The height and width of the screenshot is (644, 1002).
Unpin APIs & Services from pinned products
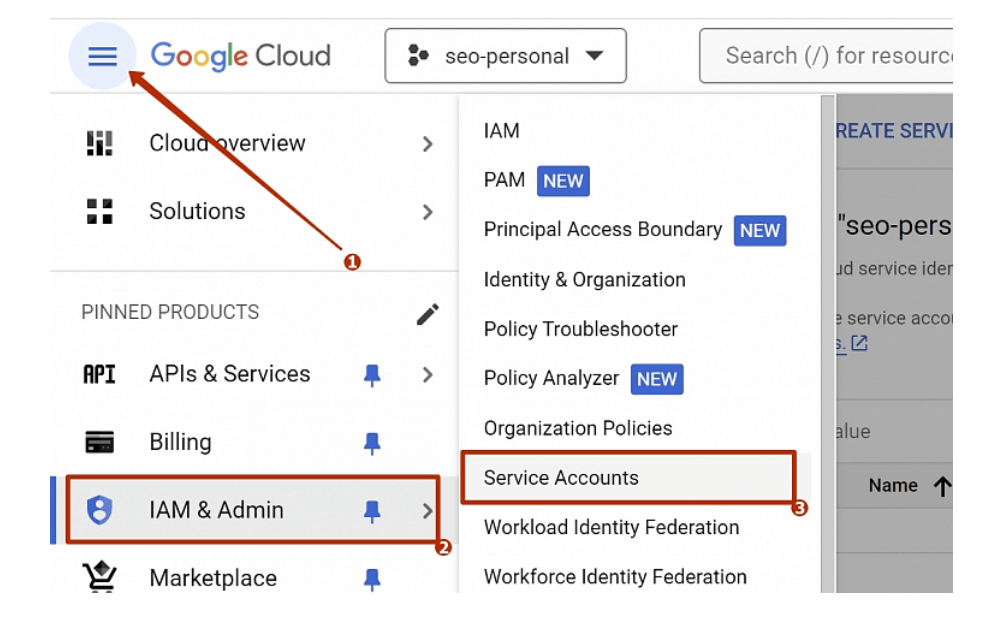click(372, 375)
